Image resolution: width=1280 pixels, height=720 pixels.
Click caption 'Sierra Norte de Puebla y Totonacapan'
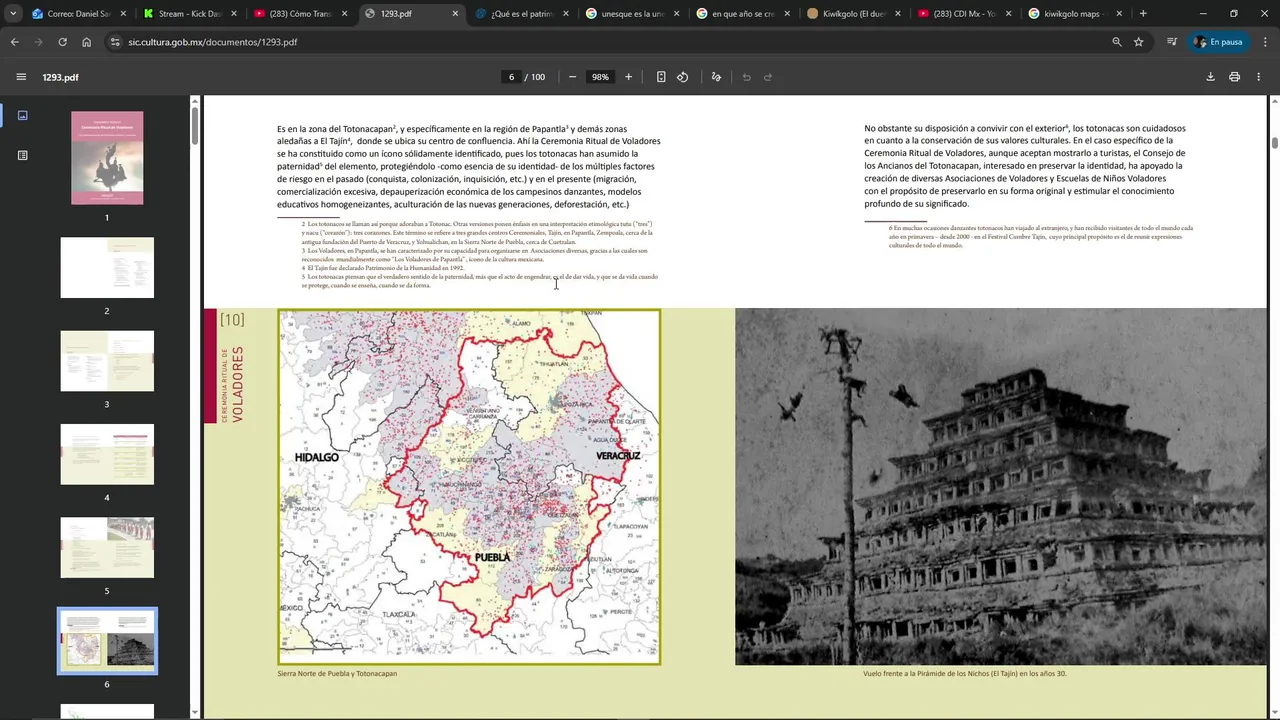pos(337,674)
